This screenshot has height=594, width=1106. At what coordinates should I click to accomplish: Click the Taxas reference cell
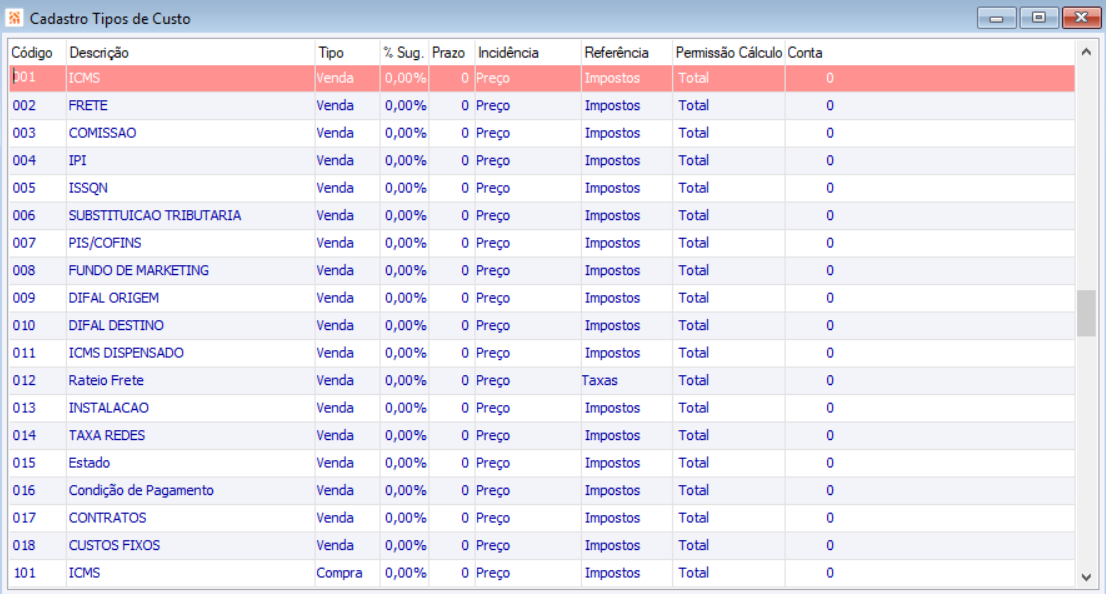600,381
